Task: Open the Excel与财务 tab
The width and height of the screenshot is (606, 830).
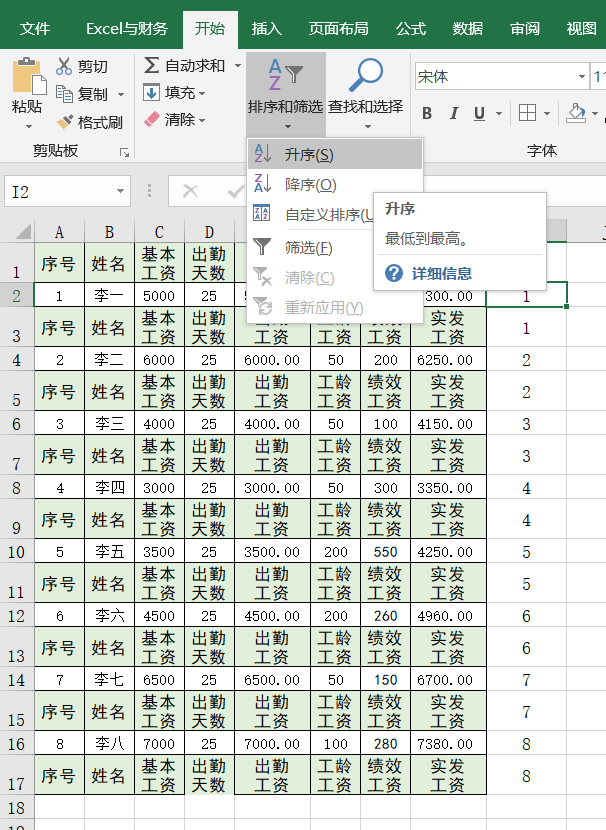Action: 127,29
